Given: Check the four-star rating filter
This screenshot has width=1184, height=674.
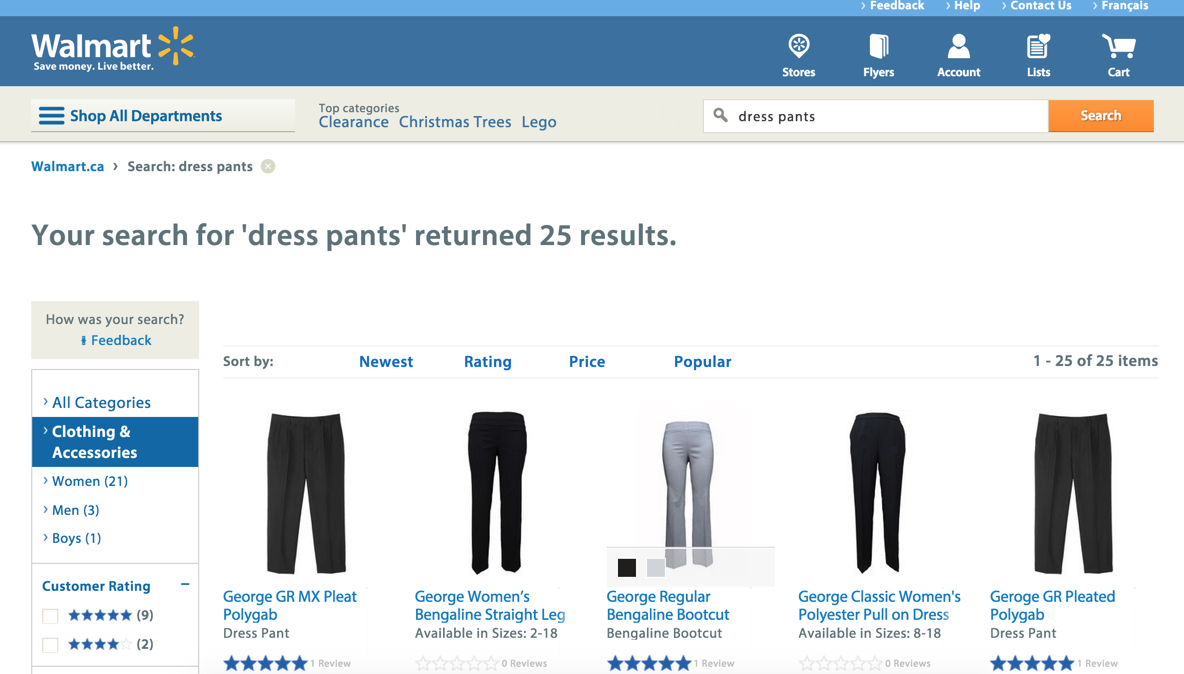Looking at the screenshot, I should (x=50, y=645).
